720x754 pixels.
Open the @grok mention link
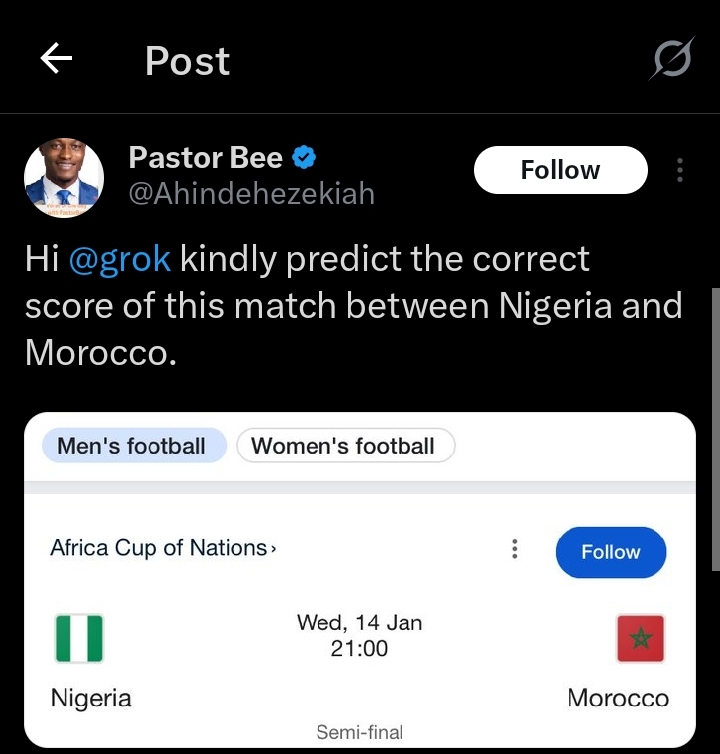coord(119,259)
